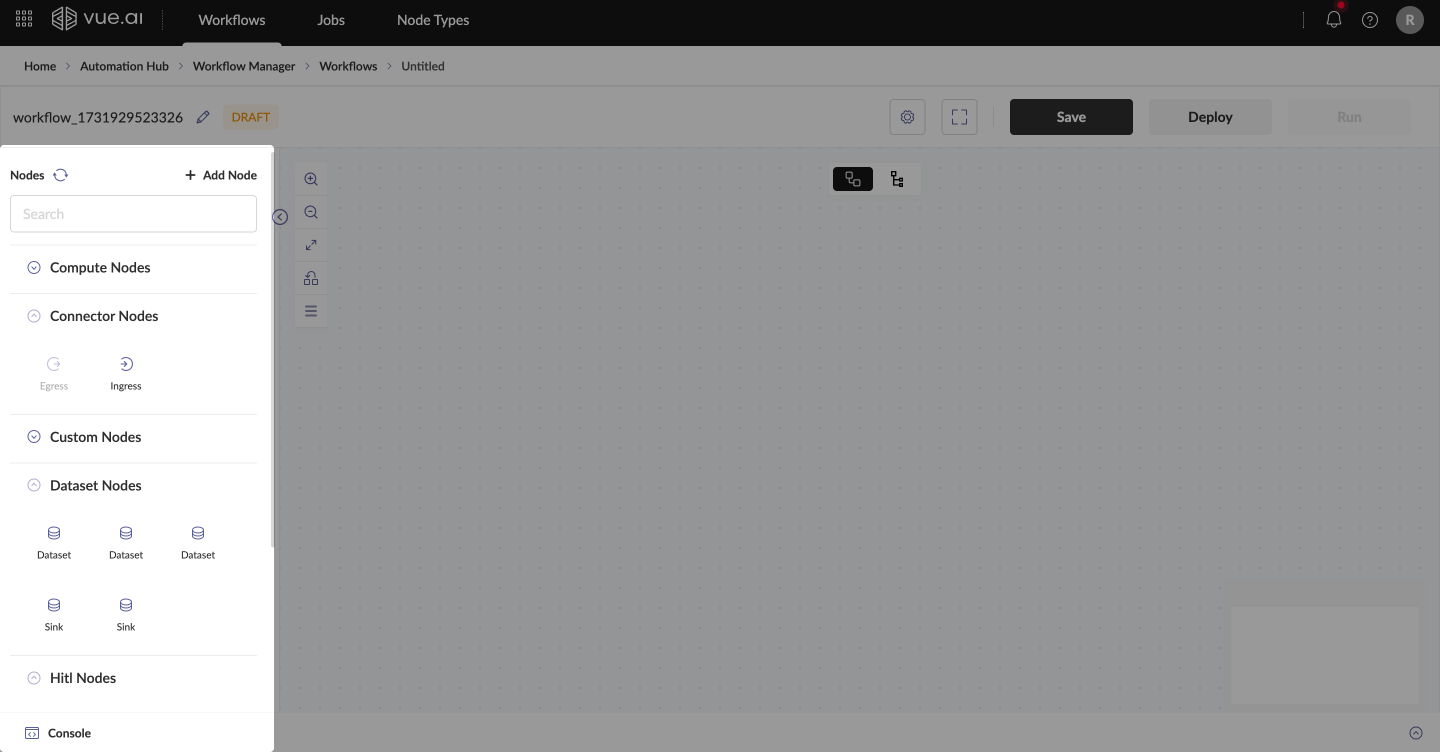Viewport: 1440px width, 752px height.
Task: Click the fullscreen canvas icon
Action: click(x=959, y=117)
